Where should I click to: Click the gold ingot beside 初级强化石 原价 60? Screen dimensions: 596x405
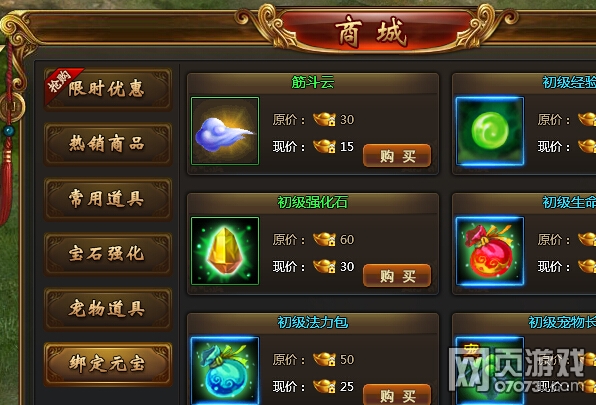pos(324,240)
